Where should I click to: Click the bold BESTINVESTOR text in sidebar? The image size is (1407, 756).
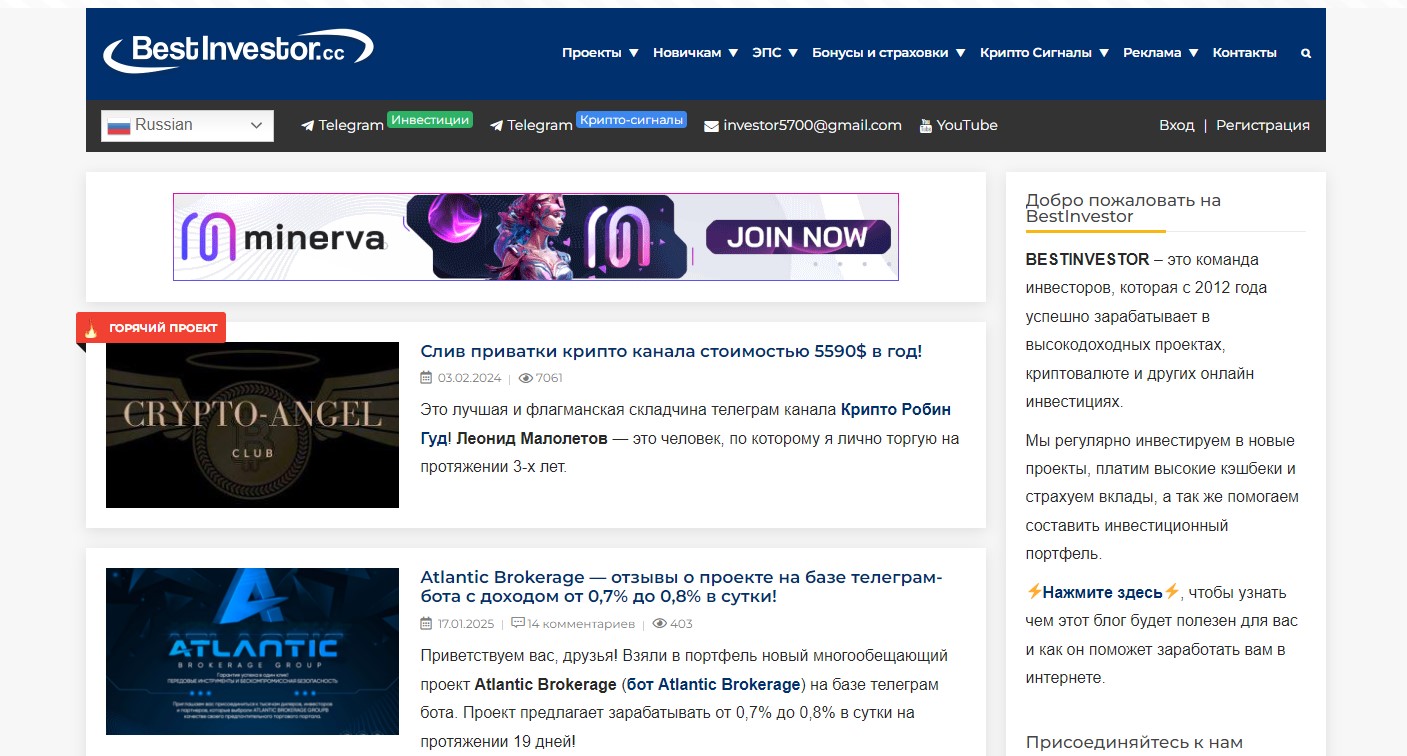tap(1087, 259)
